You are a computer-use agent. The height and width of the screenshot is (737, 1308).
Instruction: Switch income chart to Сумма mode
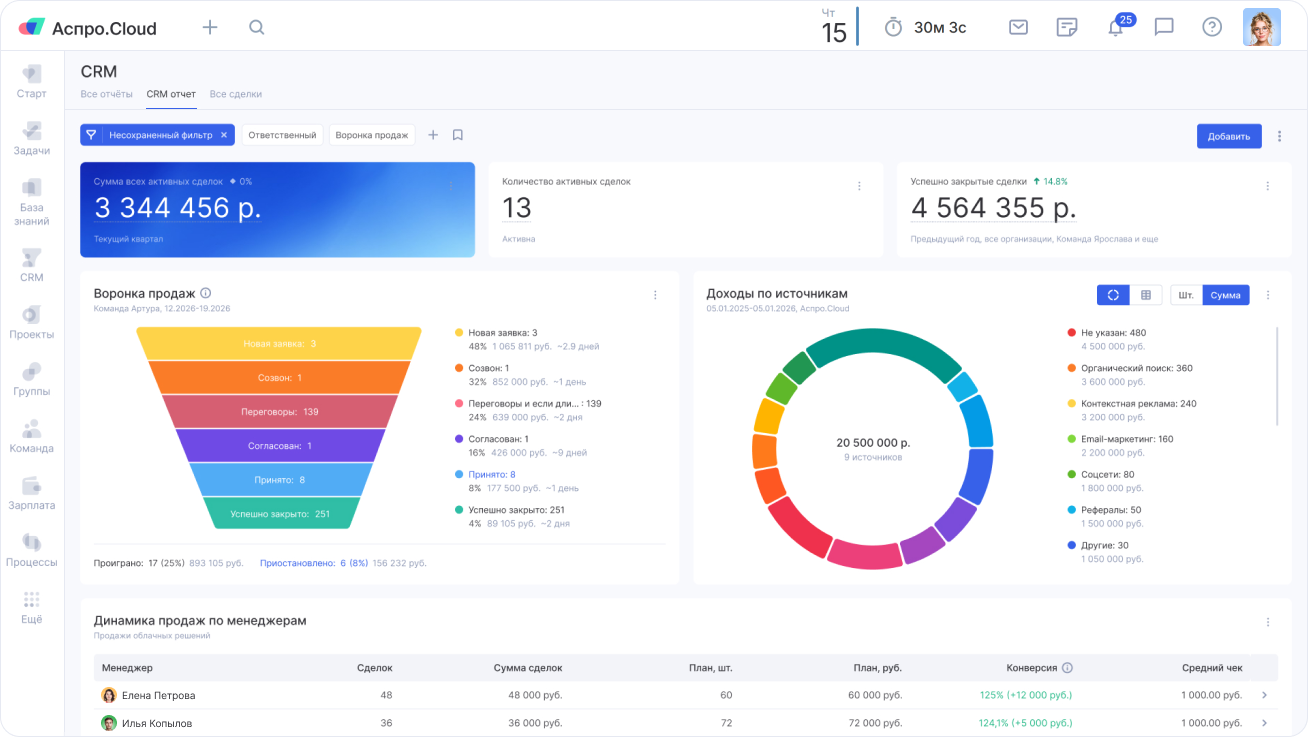click(1225, 295)
